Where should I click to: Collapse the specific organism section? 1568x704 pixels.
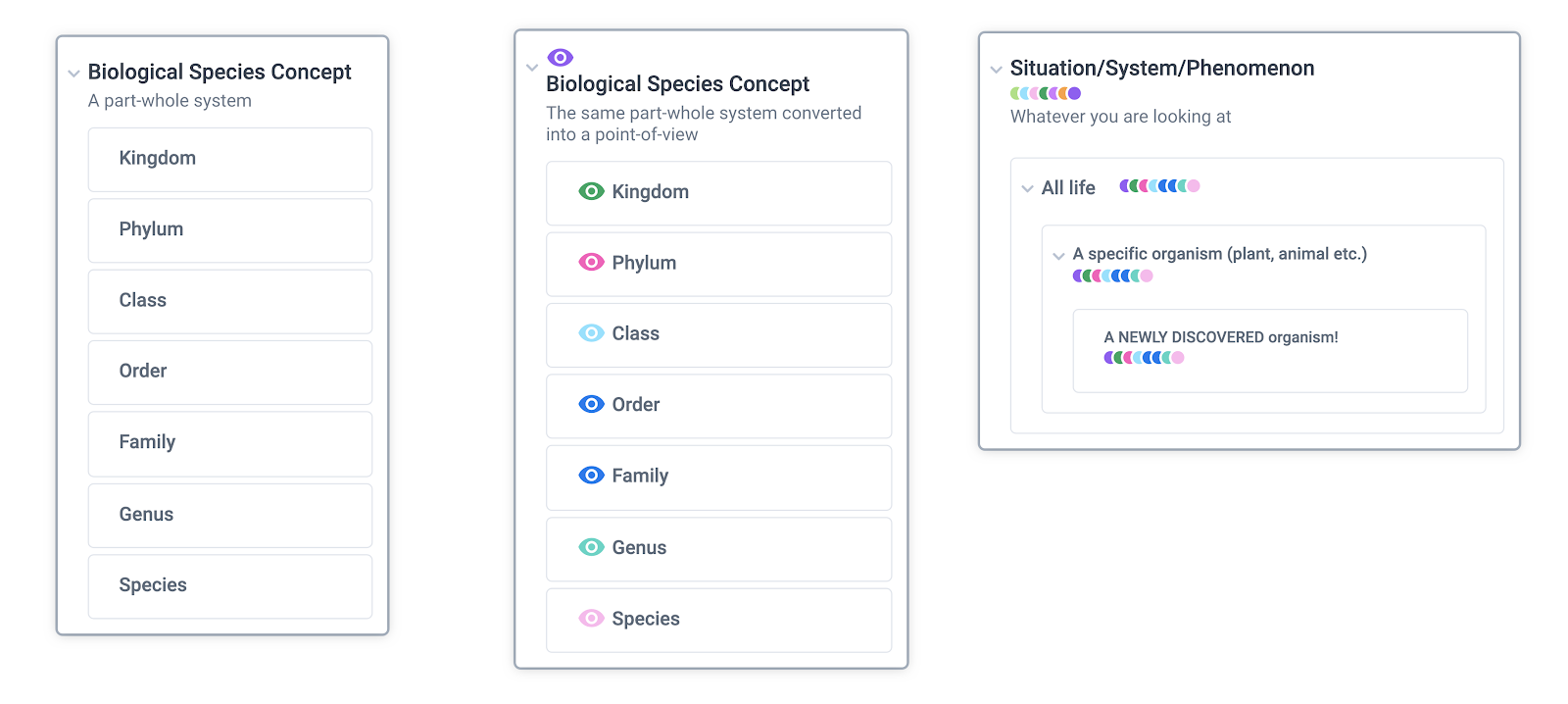tap(1058, 256)
